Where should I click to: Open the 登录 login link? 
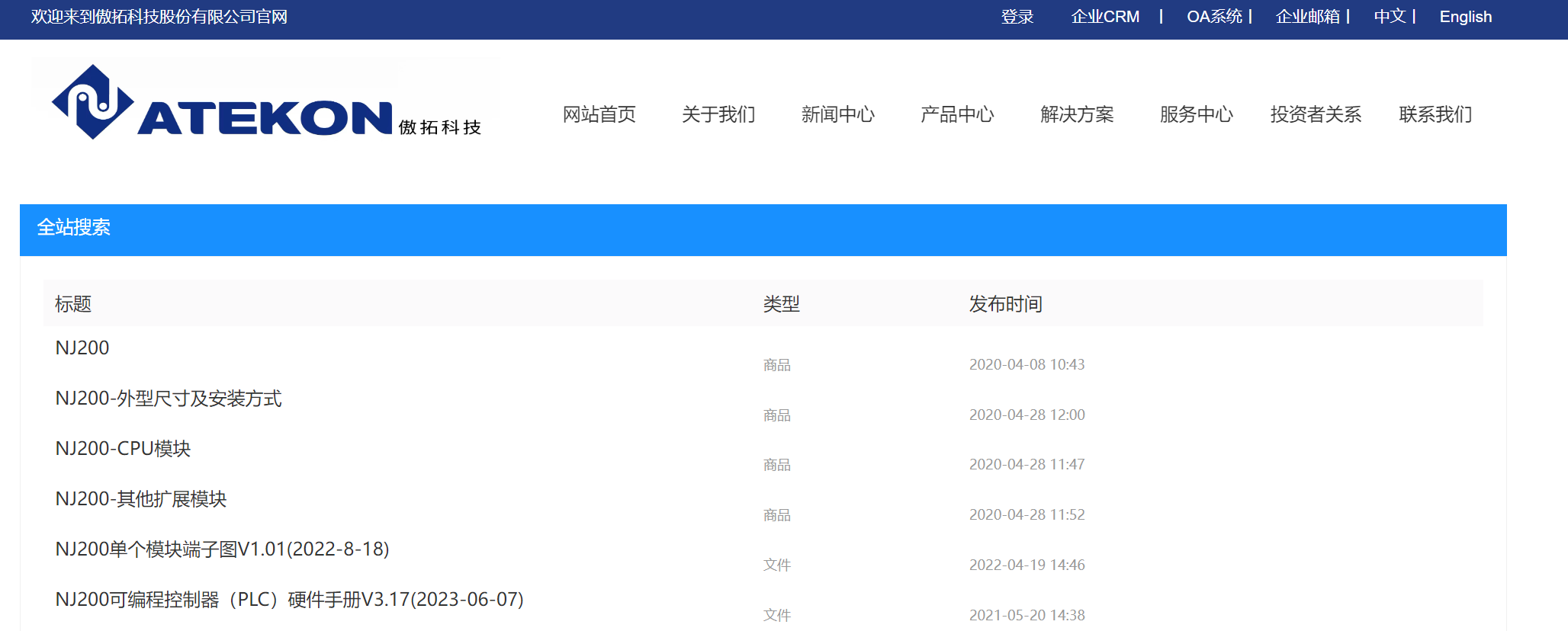coord(1017,17)
